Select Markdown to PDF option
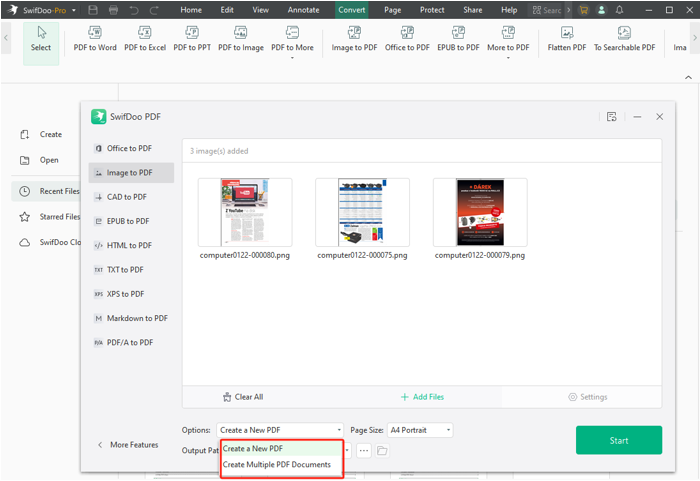Viewport: 700px width, 481px height. (131, 318)
